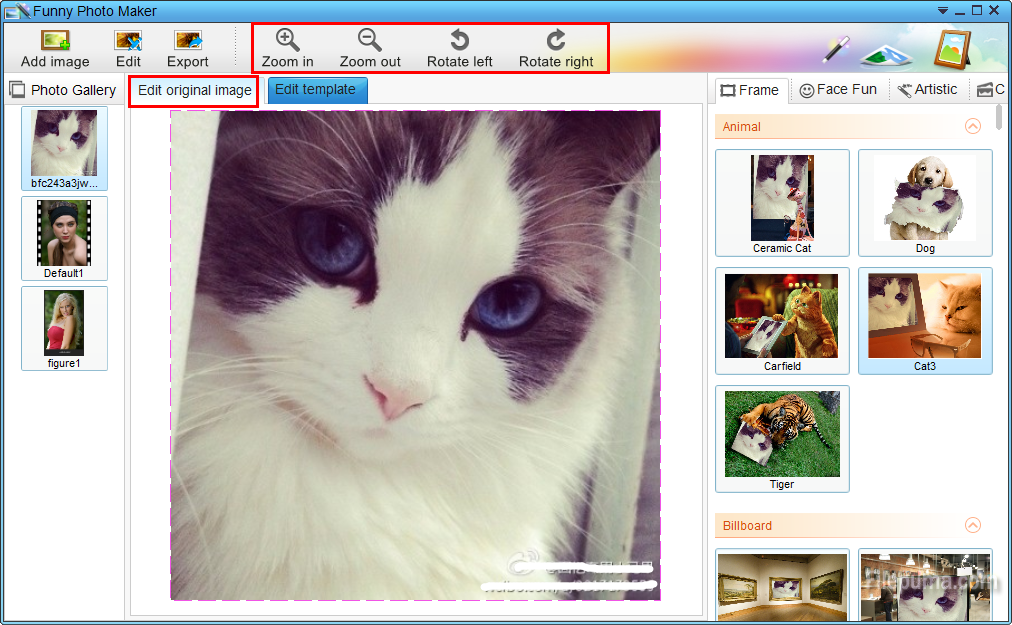Switch to the Edit template tab
Screen dimensions: 1012x625
coord(316,90)
